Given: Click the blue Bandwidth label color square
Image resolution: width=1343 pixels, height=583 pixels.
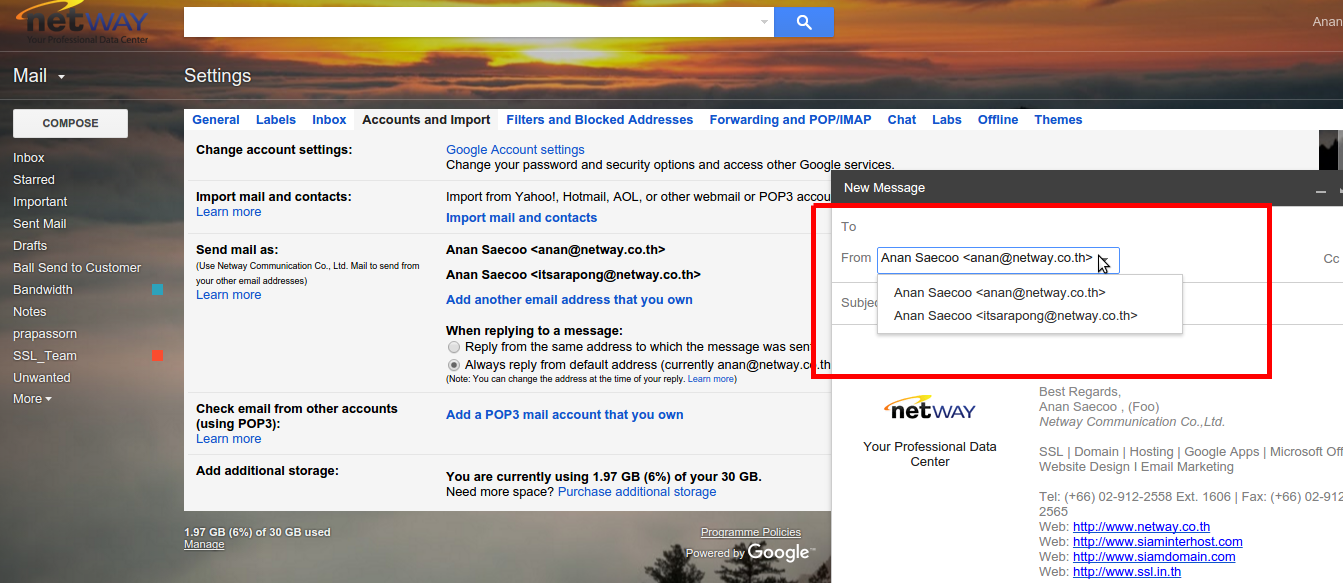Looking at the screenshot, I should tap(157, 290).
